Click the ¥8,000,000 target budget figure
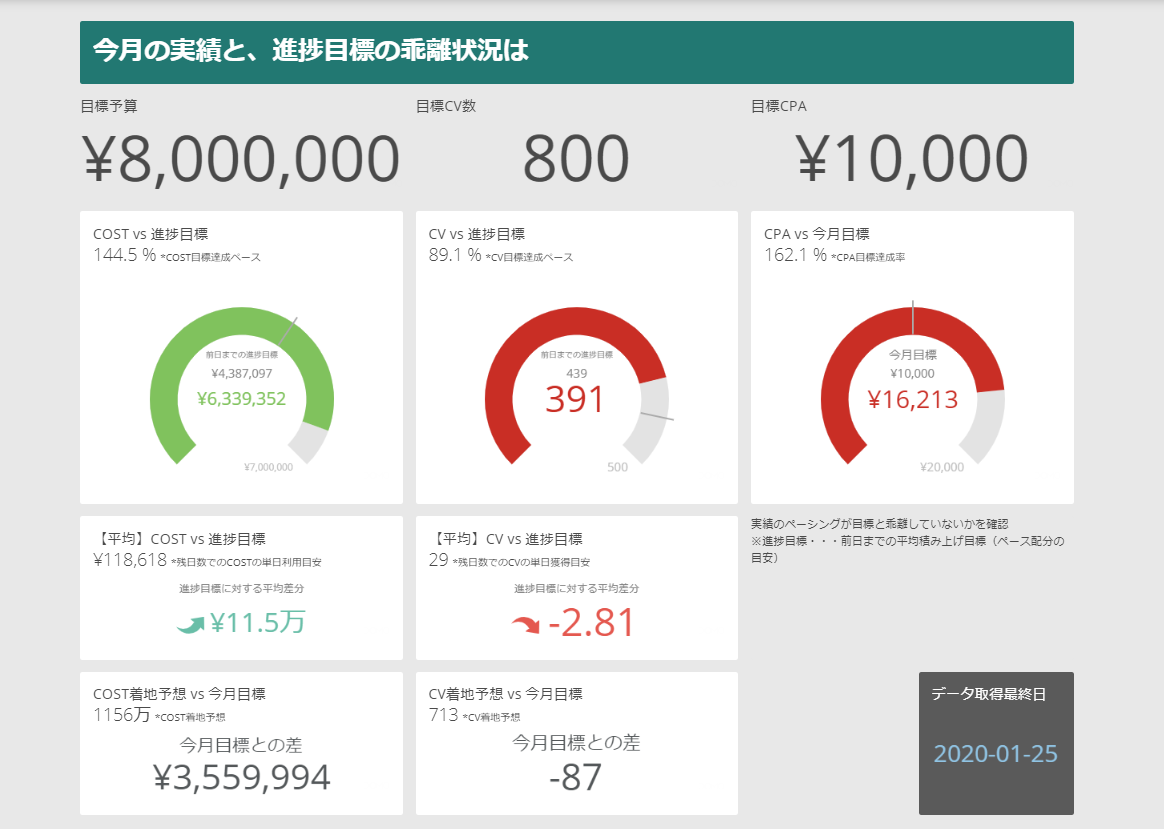Screen dimensions: 1164x829 click(241, 159)
